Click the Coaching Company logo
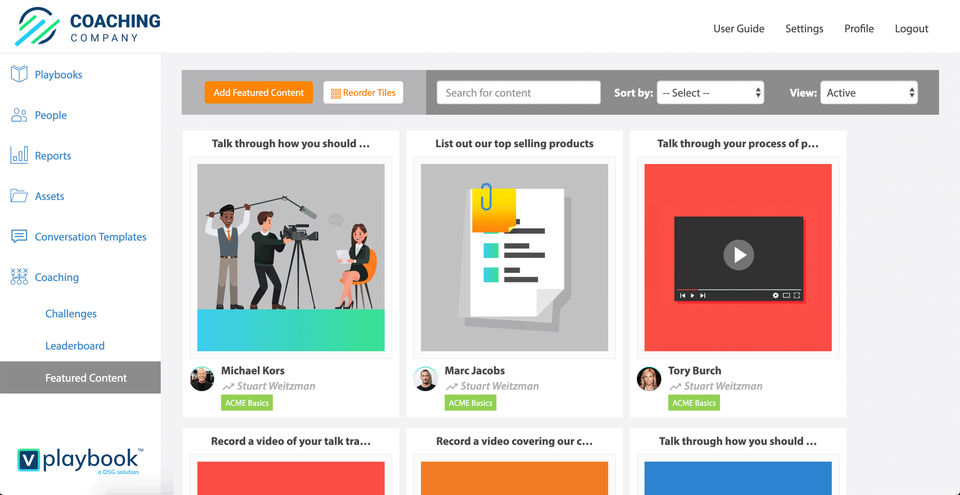The width and height of the screenshot is (960, 495). coord(88,27)
